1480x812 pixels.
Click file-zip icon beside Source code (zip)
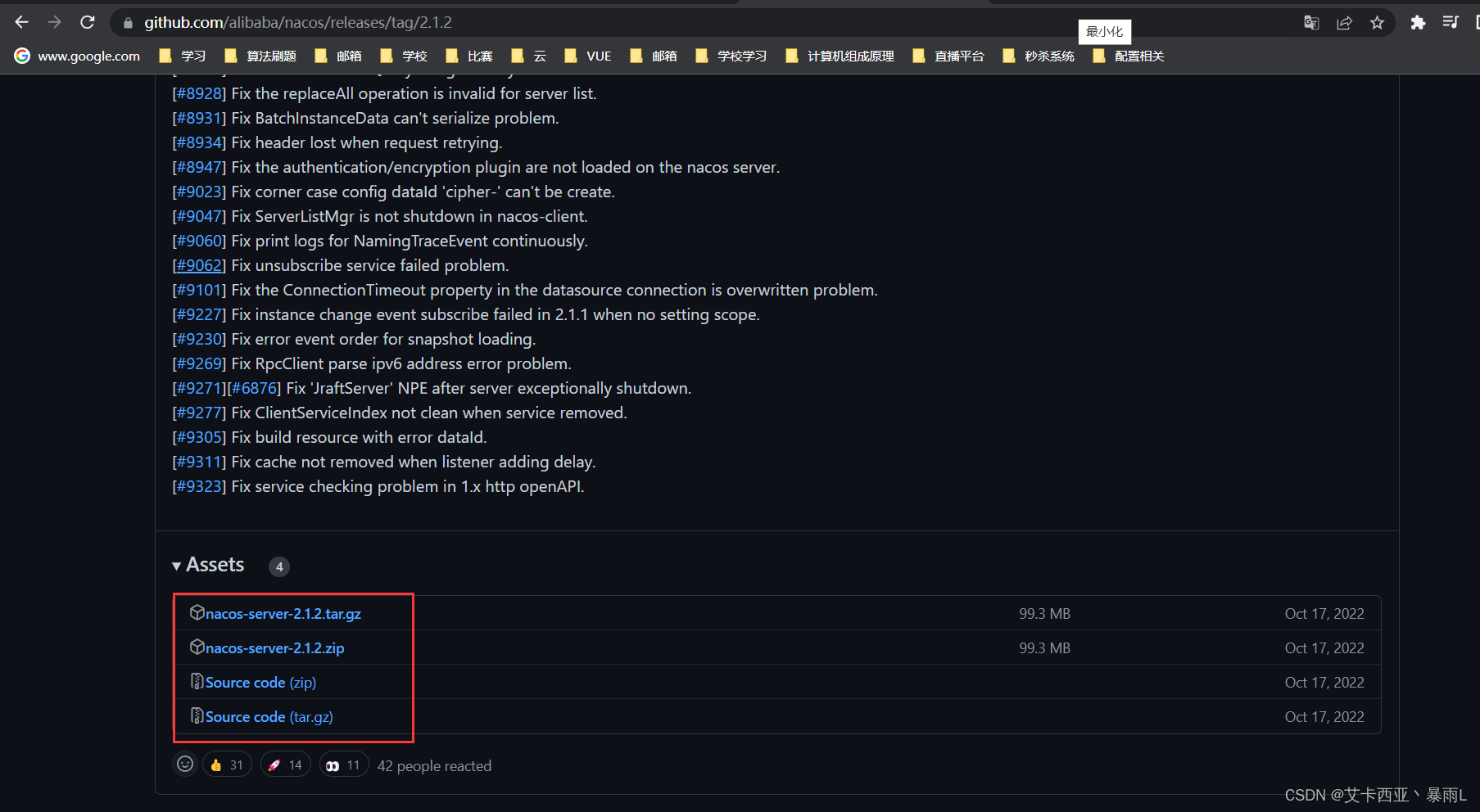point(197,681)
